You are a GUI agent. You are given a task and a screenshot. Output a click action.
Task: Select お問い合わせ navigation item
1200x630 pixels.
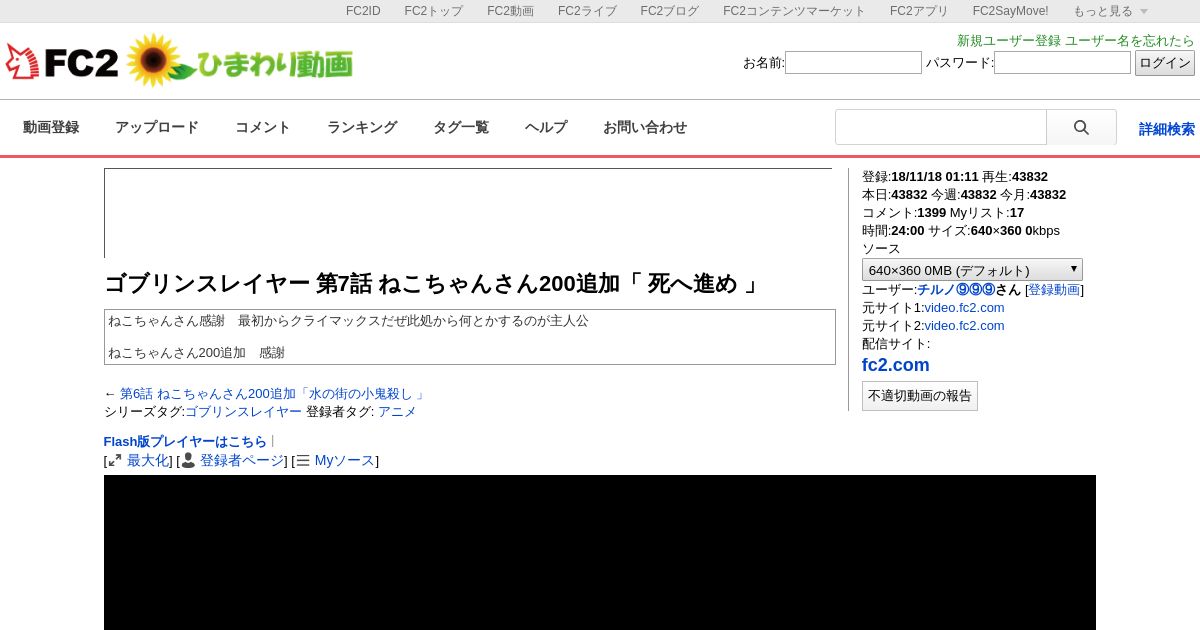(645, 128)
